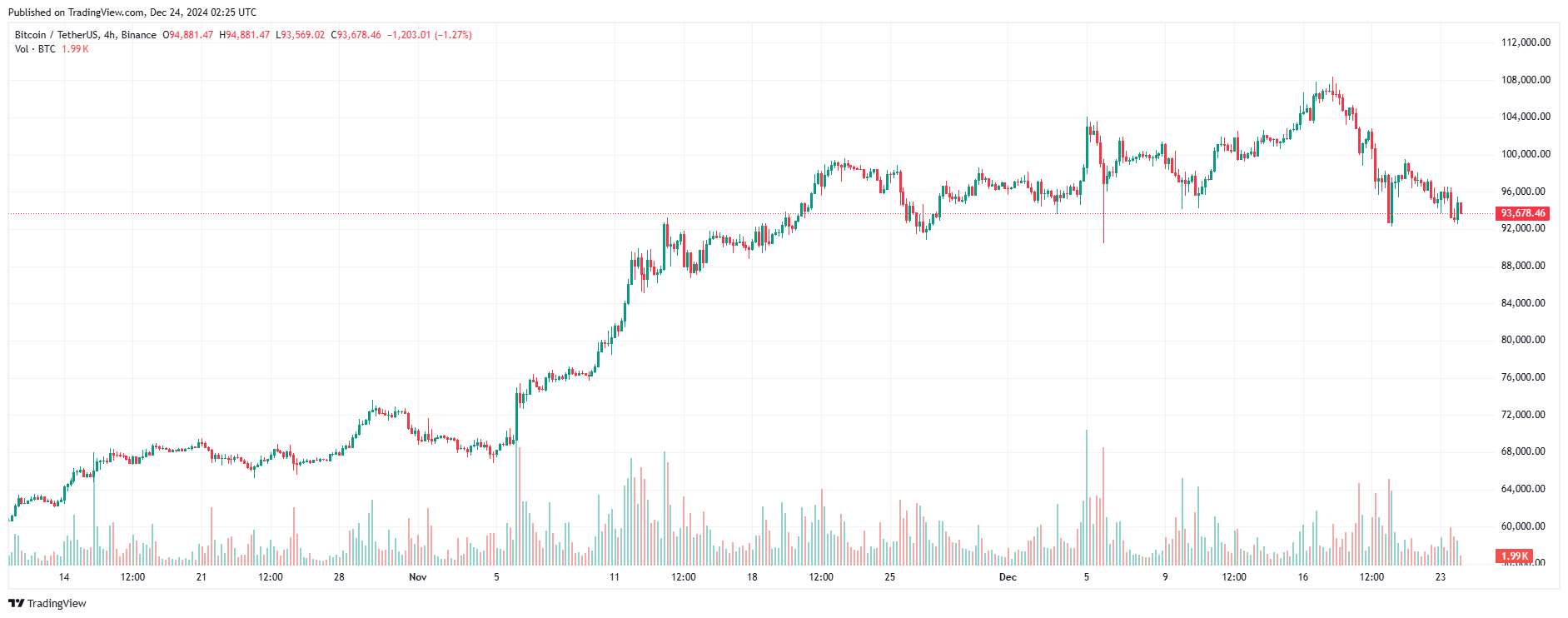Click the 108,000.00 price axis label
The image size is (1568, 618).
click(x=1526, y=80)
